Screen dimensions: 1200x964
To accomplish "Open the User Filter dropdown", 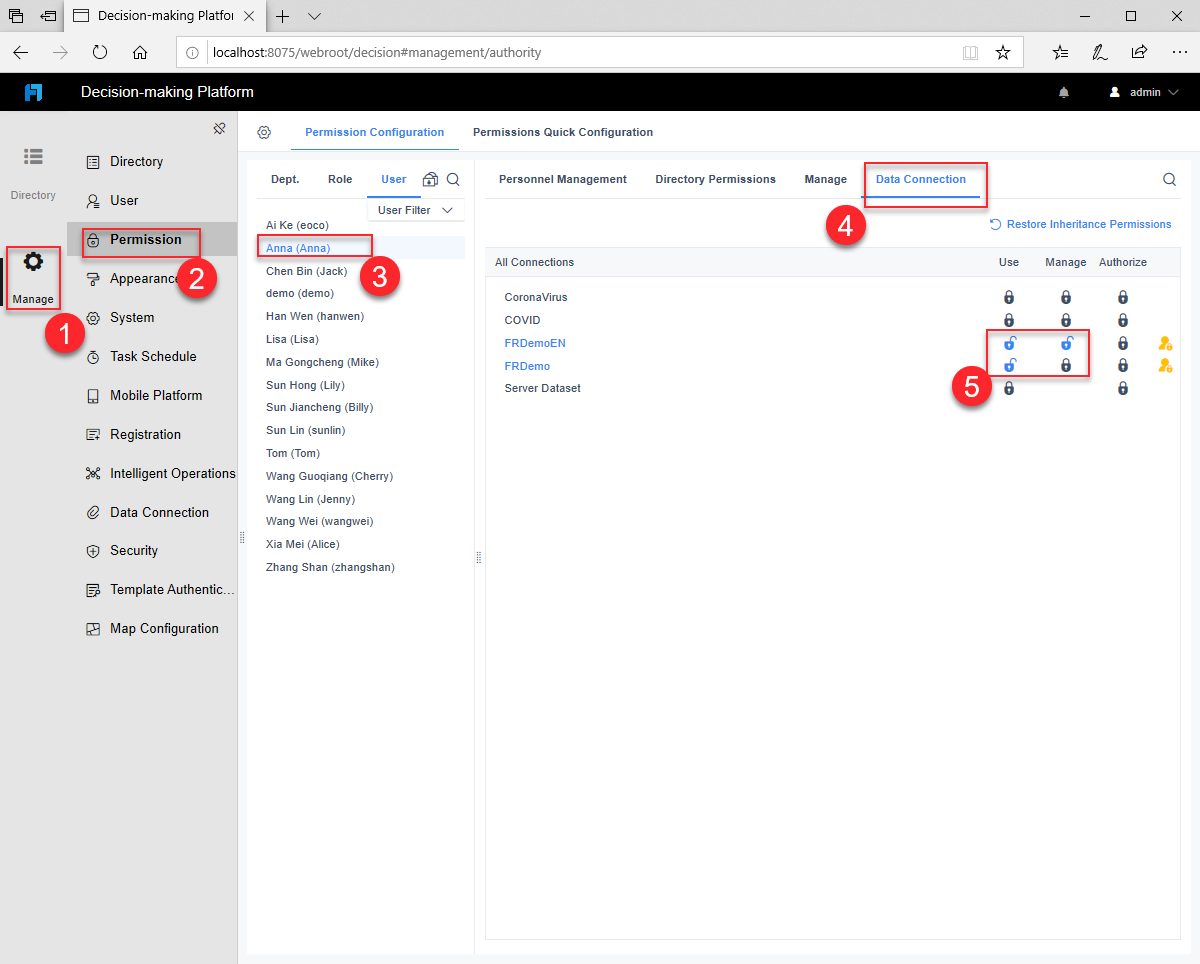I will click(415, 210).
